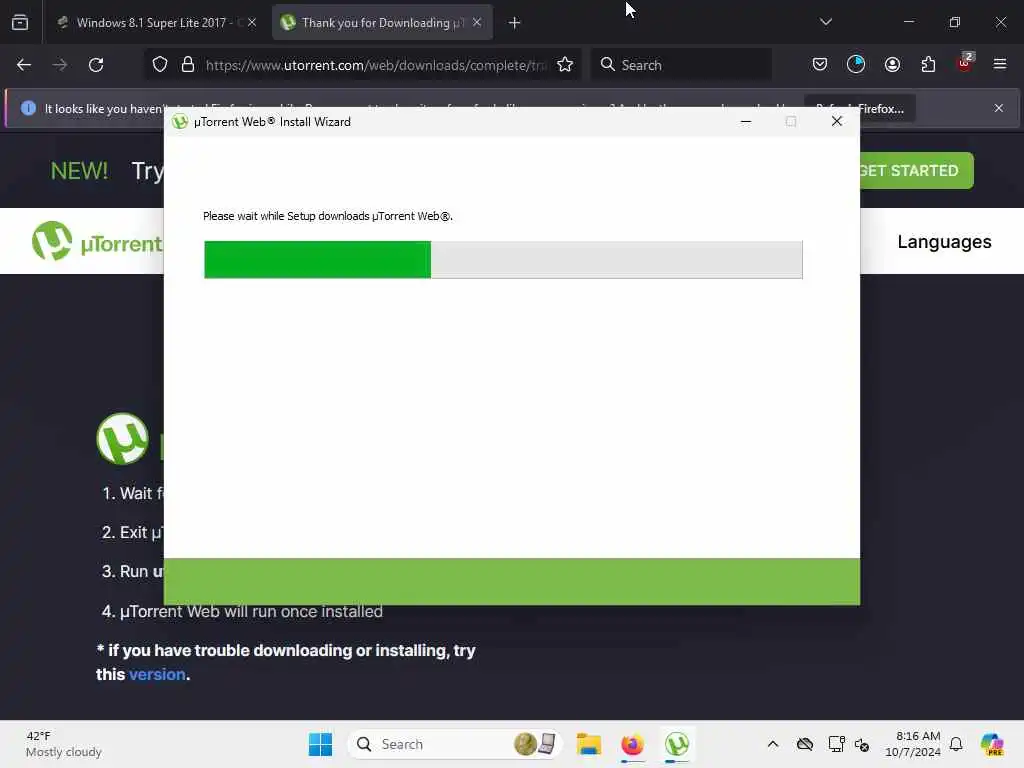Open the blue circular toolbar icon beside Pocket

coord(856,65)
